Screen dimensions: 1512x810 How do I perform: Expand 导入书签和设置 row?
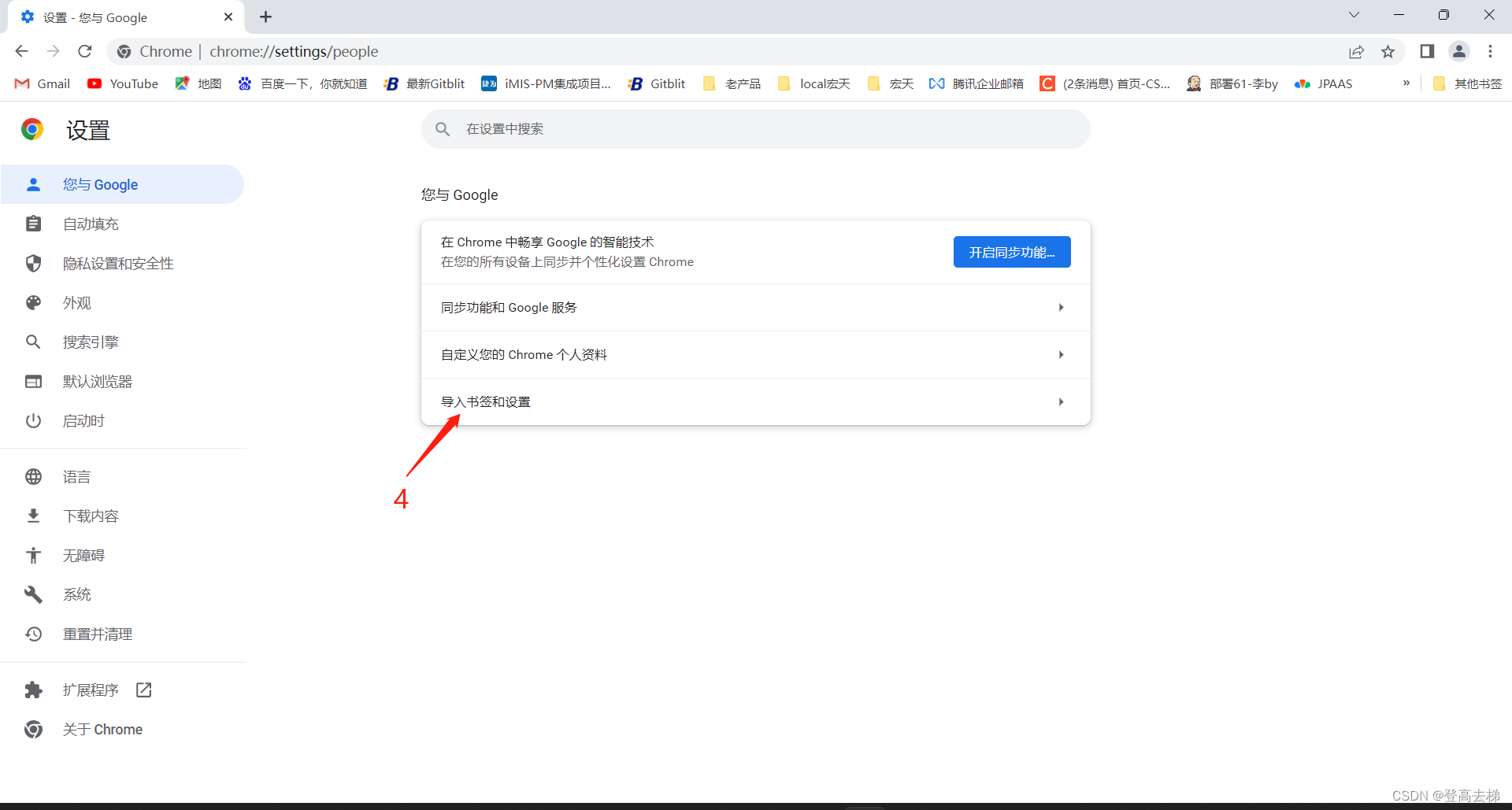click(x=755, y=401)
